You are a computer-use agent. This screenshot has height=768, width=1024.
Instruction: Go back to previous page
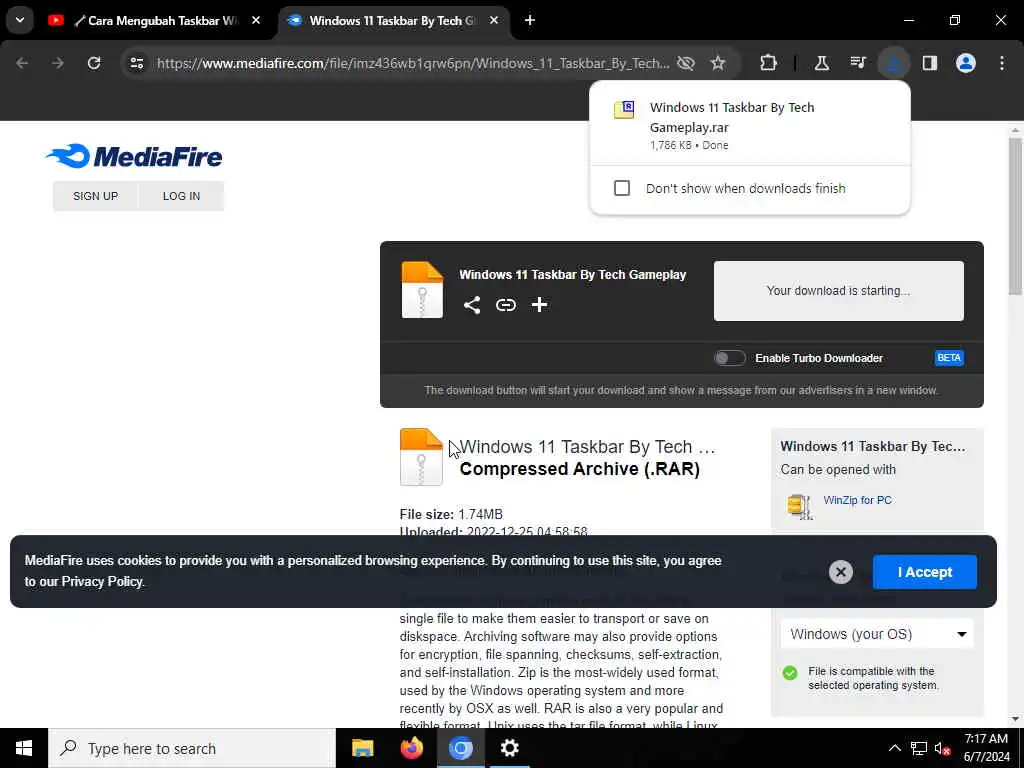tap(22, 63)
